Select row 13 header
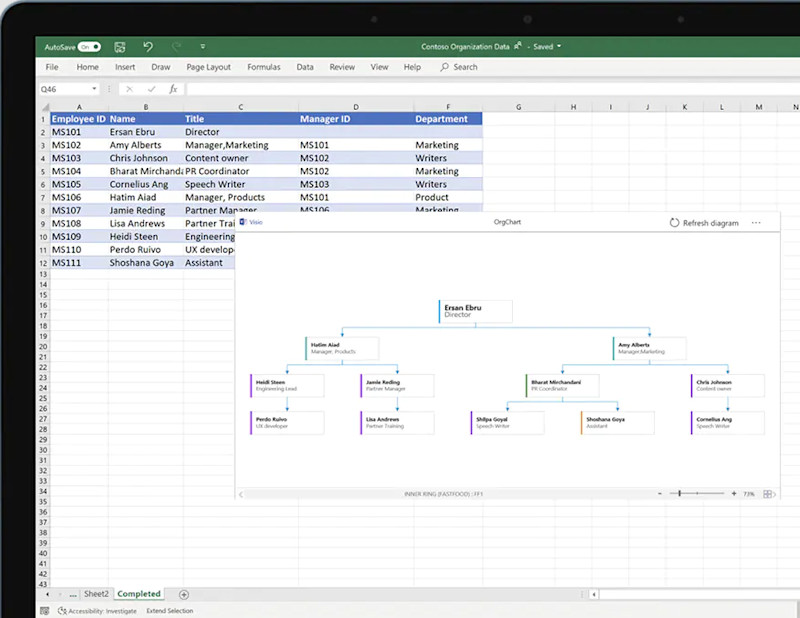Viewport: 800px width, 618px height. (43, 275)
